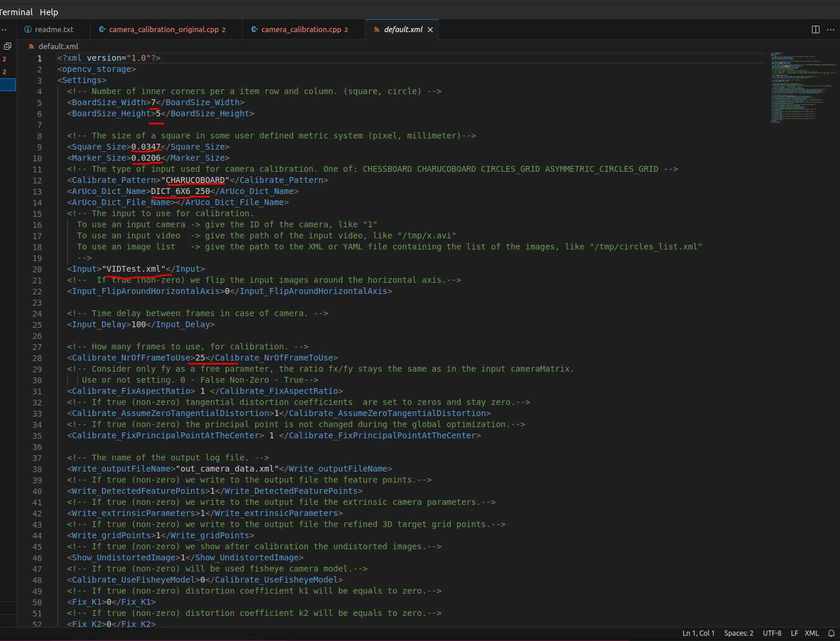Click the comment "Time delay between frames"
Image resolution: width=840 pixels, height=641 pixels.
[198, 313]
